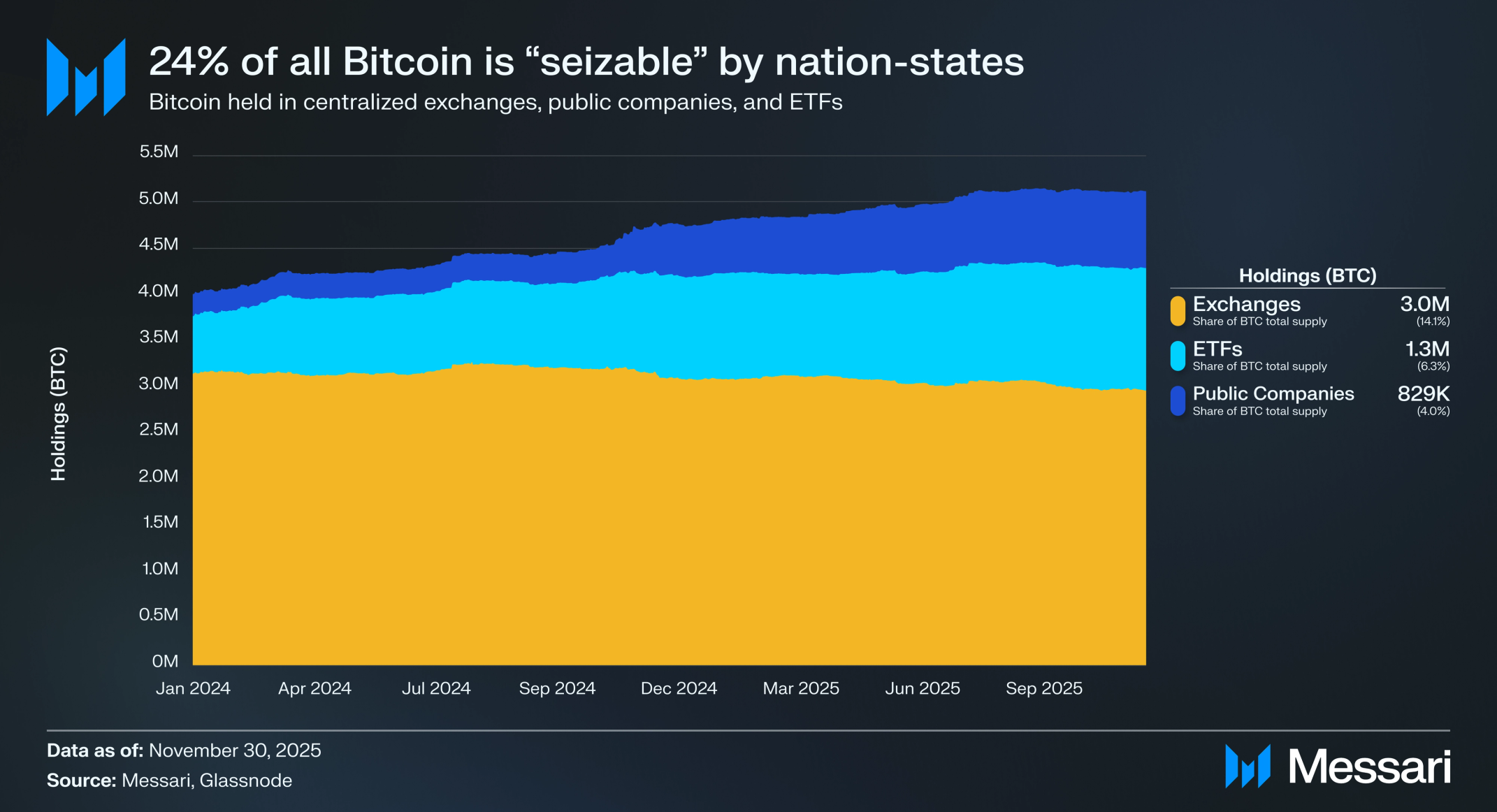Click the Exchanges legend label
Screen dimensions: 1497x812
1246,305
